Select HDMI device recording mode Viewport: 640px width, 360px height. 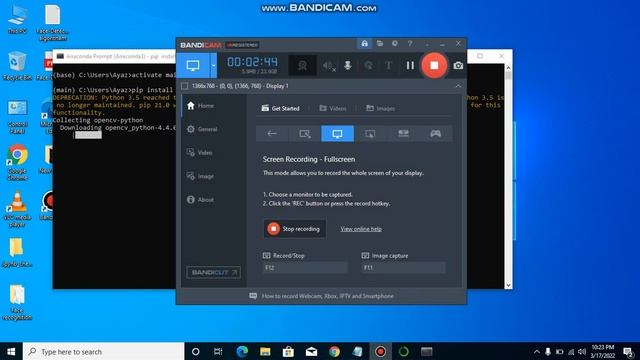click(403, 133)
